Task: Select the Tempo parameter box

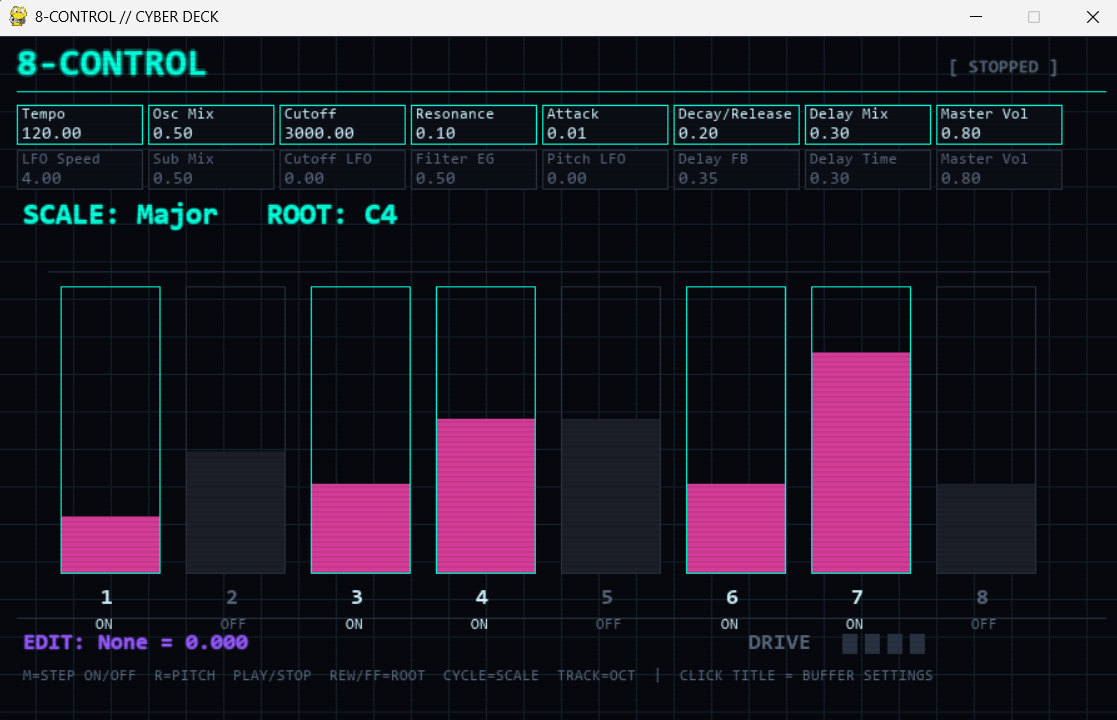Action: (x=80, y=125)
